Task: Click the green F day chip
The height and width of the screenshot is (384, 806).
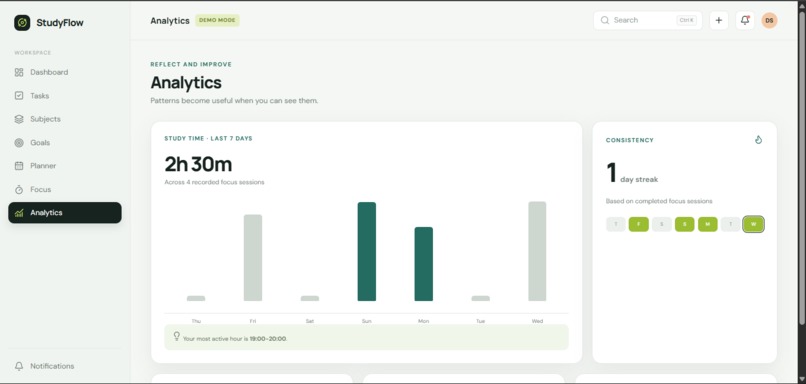Action: click(x=638, y=224)
